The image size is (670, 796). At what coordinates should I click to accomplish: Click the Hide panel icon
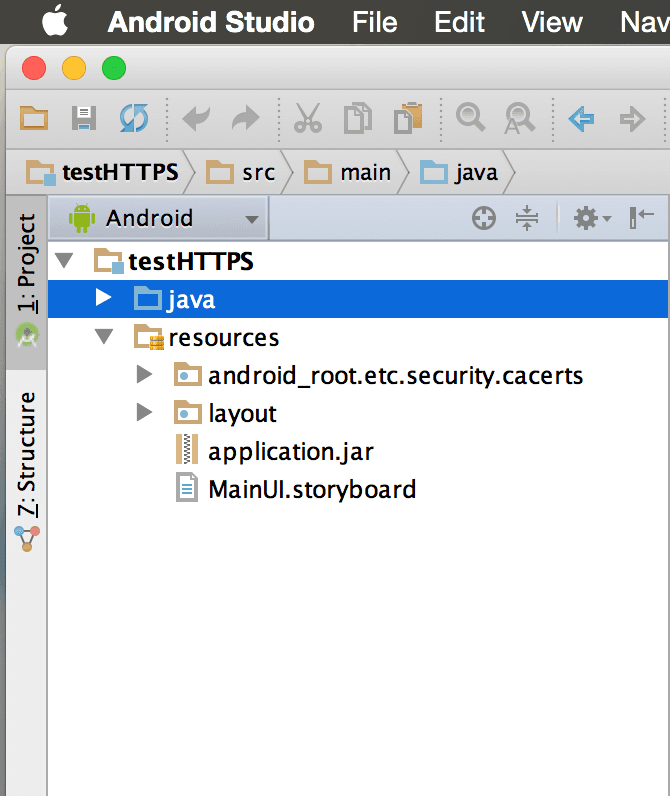[x=641, y=218]
